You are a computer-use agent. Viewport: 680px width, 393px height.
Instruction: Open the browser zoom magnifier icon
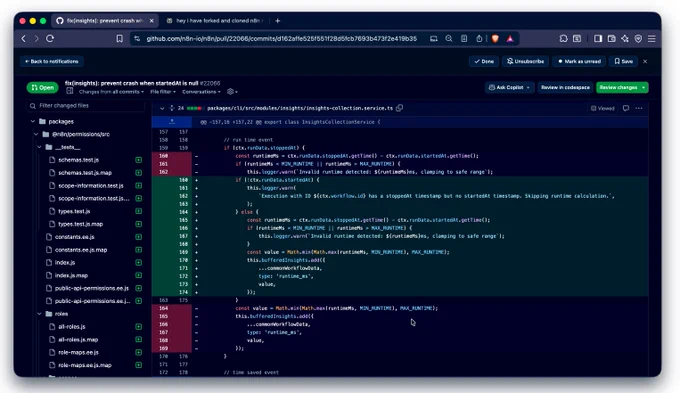click(x=449, y=39)
